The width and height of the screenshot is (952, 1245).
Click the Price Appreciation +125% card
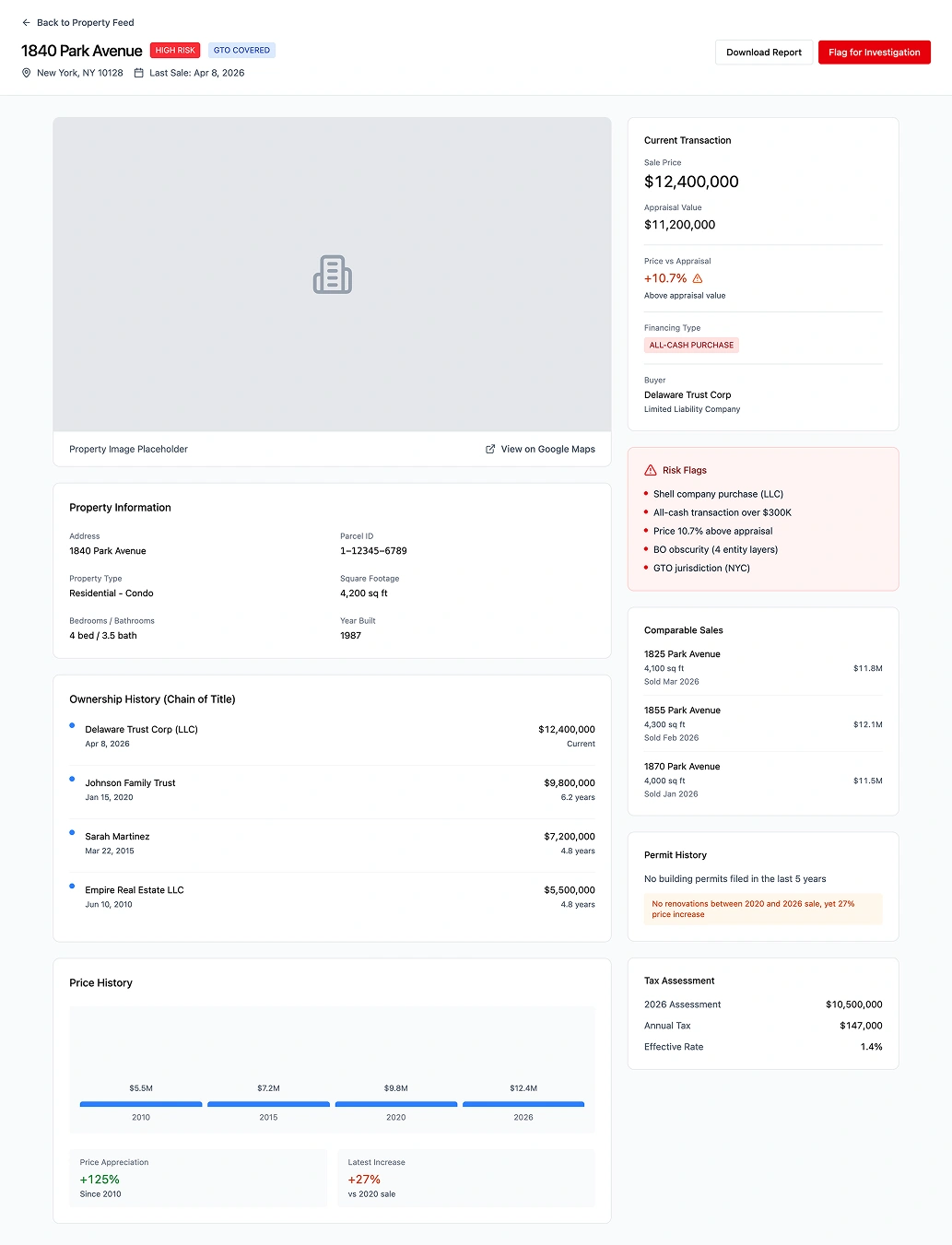(x=198, y=1178)
